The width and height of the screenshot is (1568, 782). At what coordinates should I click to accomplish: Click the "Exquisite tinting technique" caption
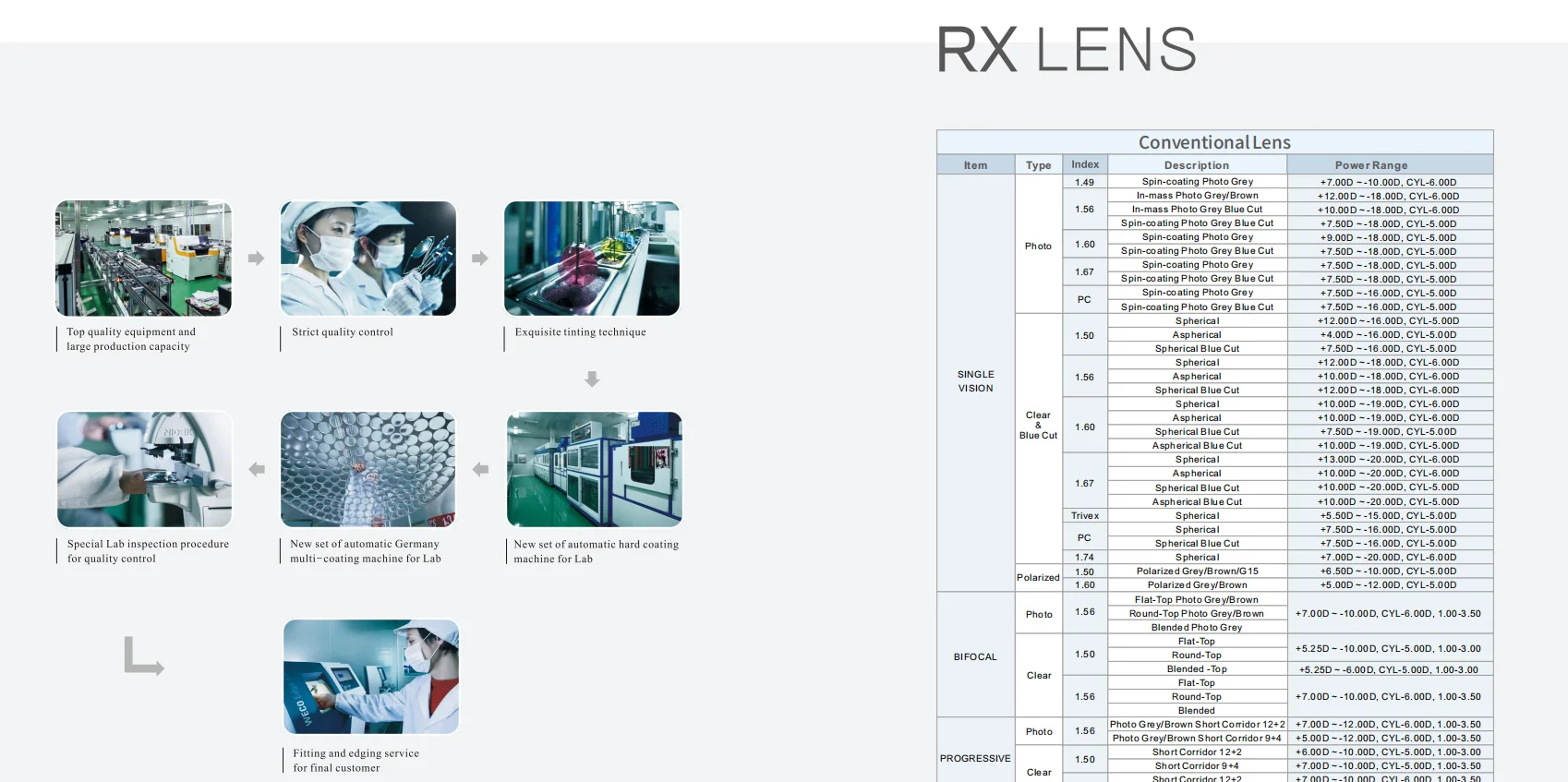click(581, 332)
